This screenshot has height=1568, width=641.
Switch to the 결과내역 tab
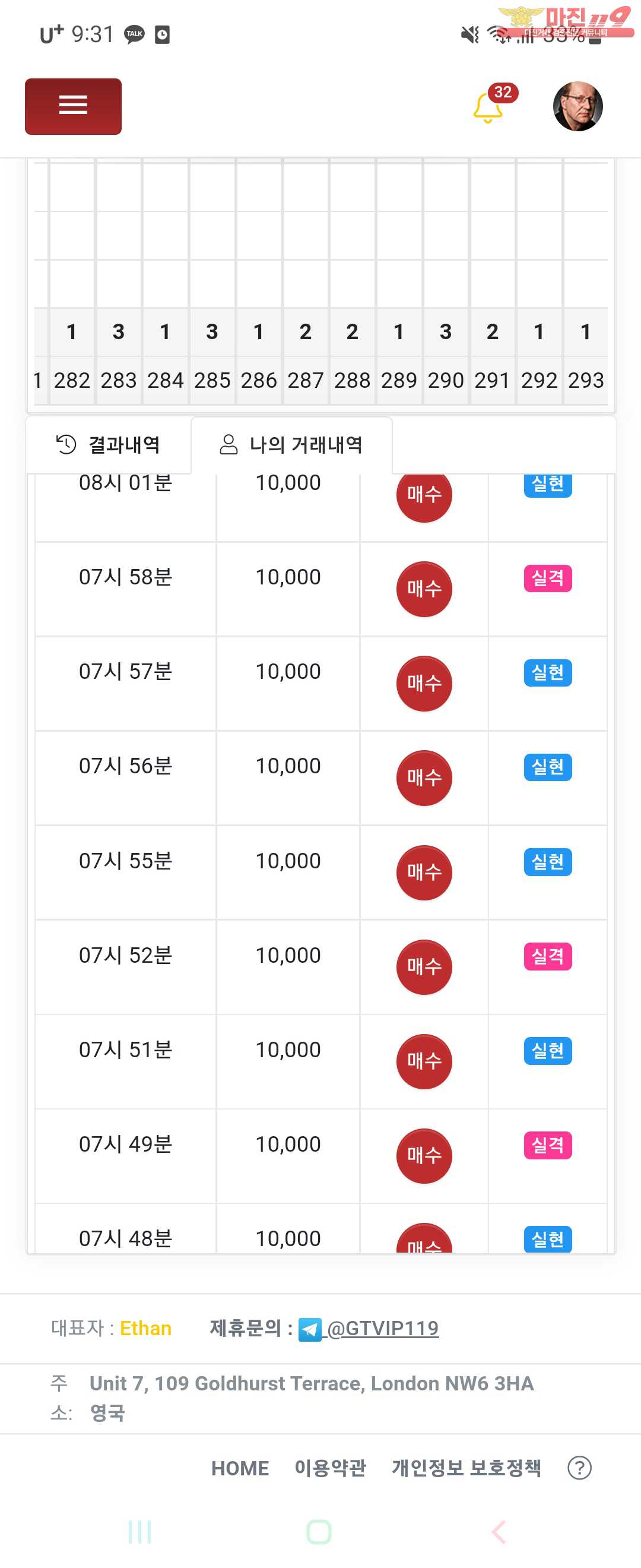point(108,445)
